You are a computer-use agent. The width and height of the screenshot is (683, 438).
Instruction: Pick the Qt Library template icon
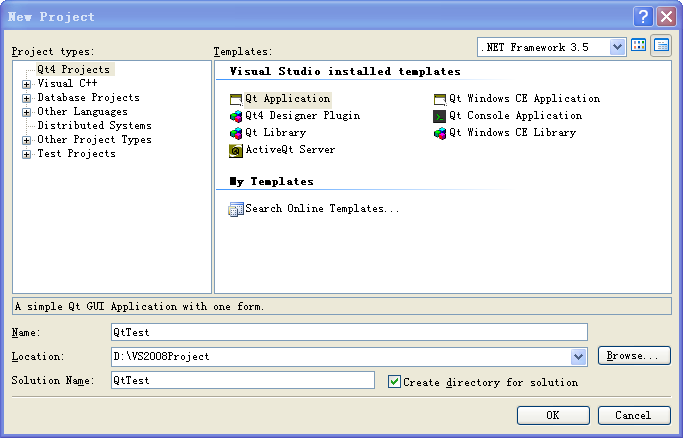[236, 133]
